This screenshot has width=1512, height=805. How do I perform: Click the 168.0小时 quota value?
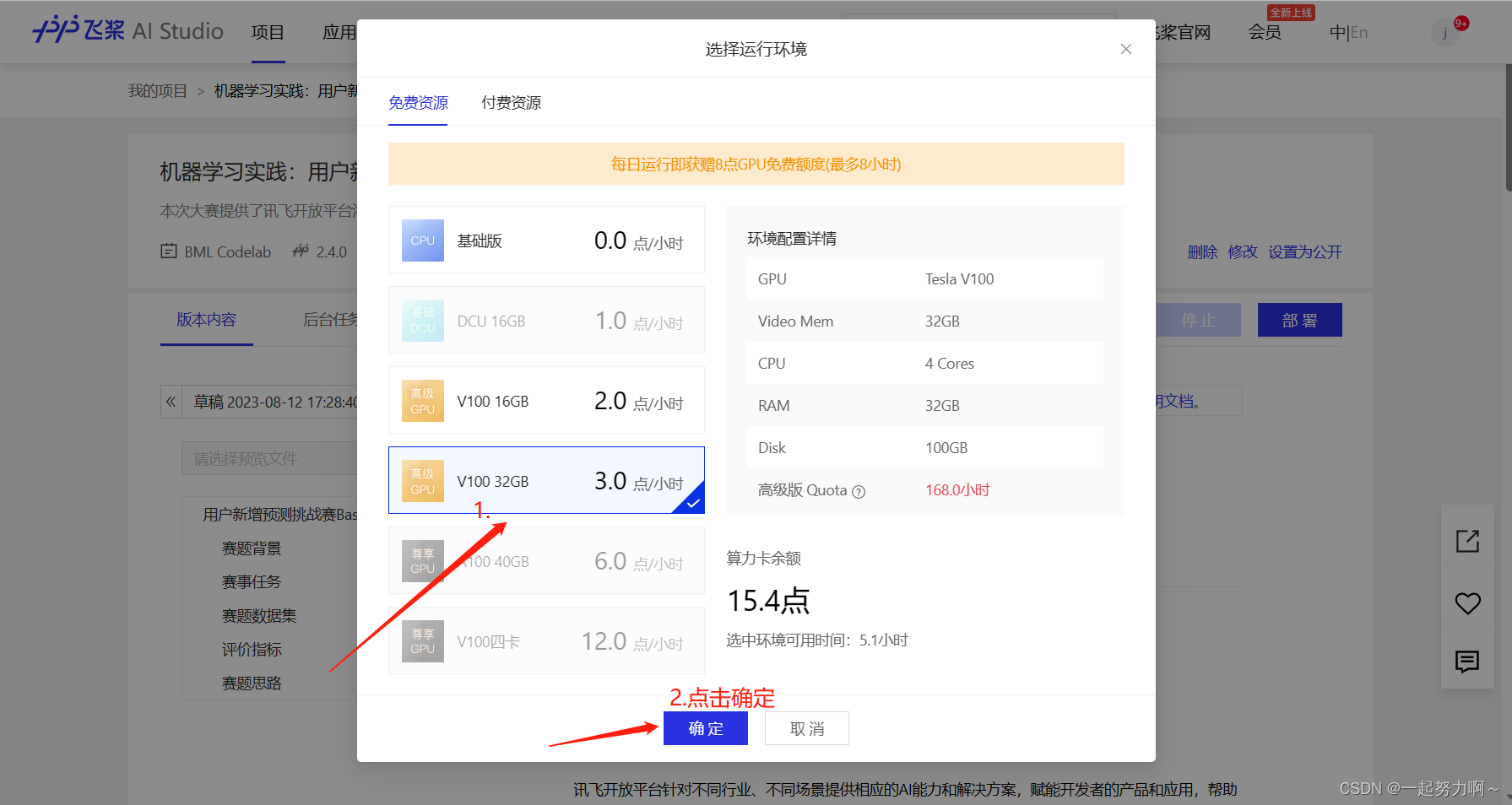click(957, 489)
